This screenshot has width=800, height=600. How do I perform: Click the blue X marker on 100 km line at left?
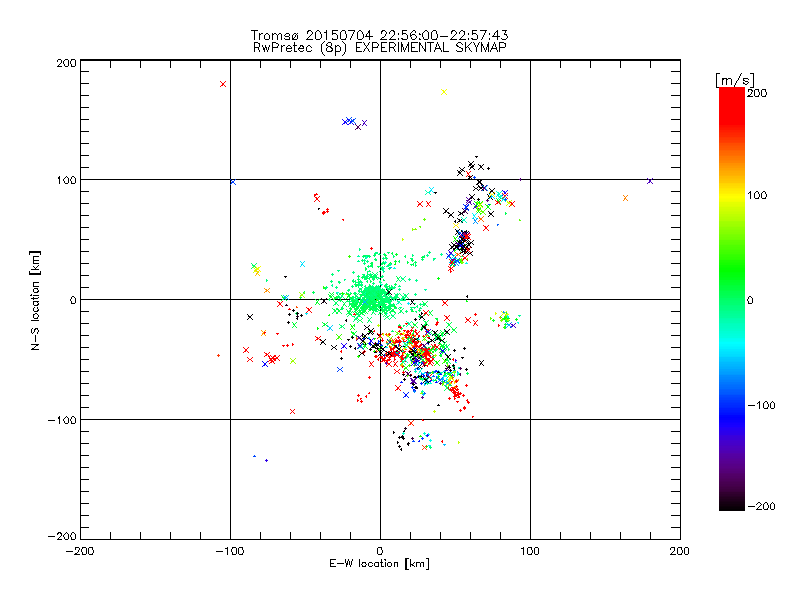(233, 182)
